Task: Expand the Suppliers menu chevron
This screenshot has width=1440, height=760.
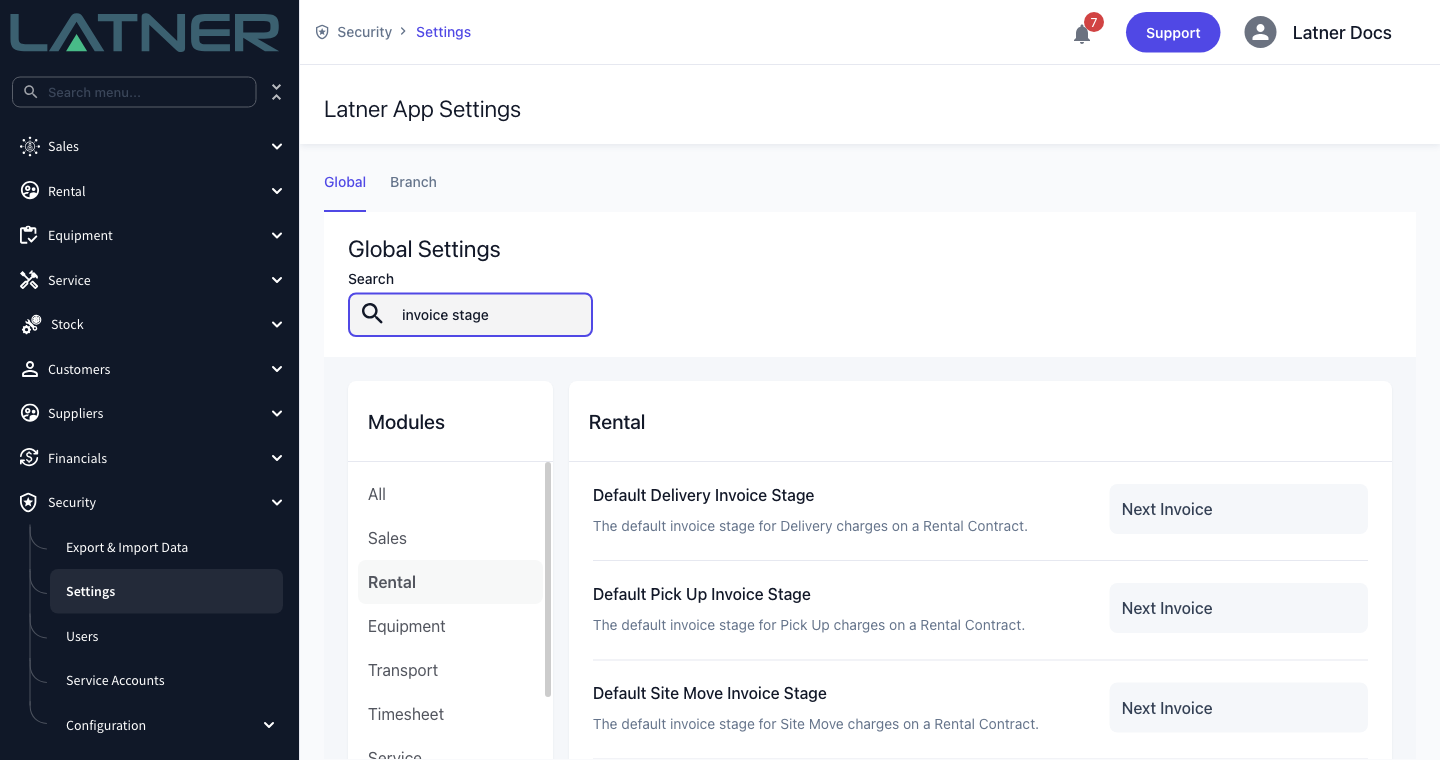Action: 277,413
